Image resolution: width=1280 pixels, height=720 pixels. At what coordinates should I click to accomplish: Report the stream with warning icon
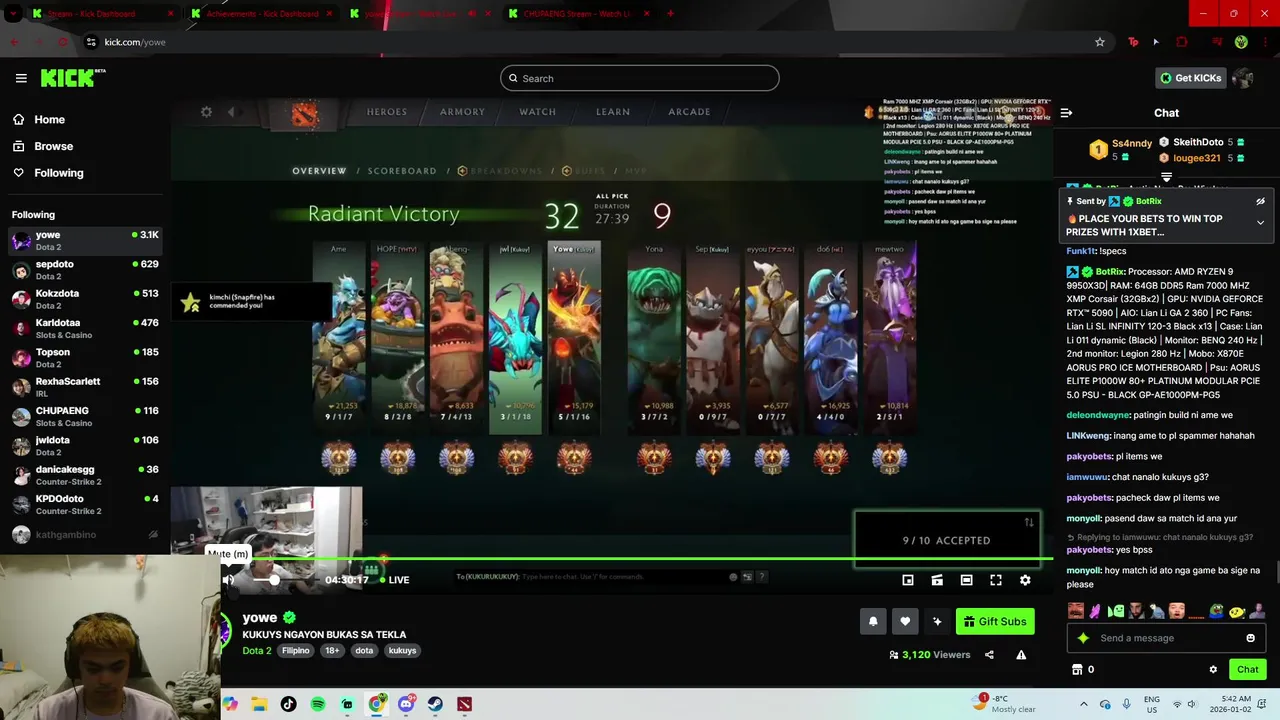coord(1021,655)
